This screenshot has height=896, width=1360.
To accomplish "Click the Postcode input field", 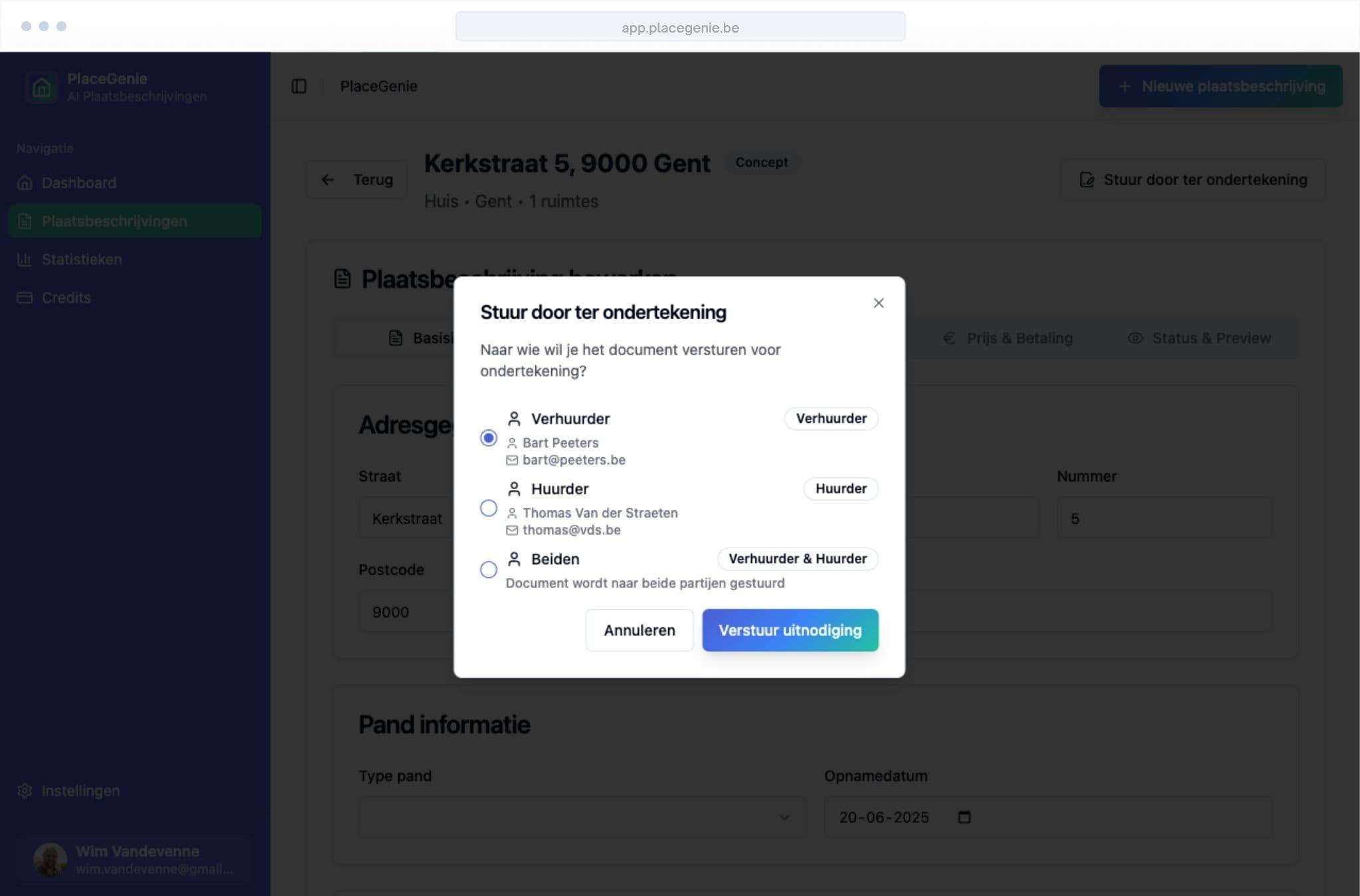I will click(x=405, y=612).
